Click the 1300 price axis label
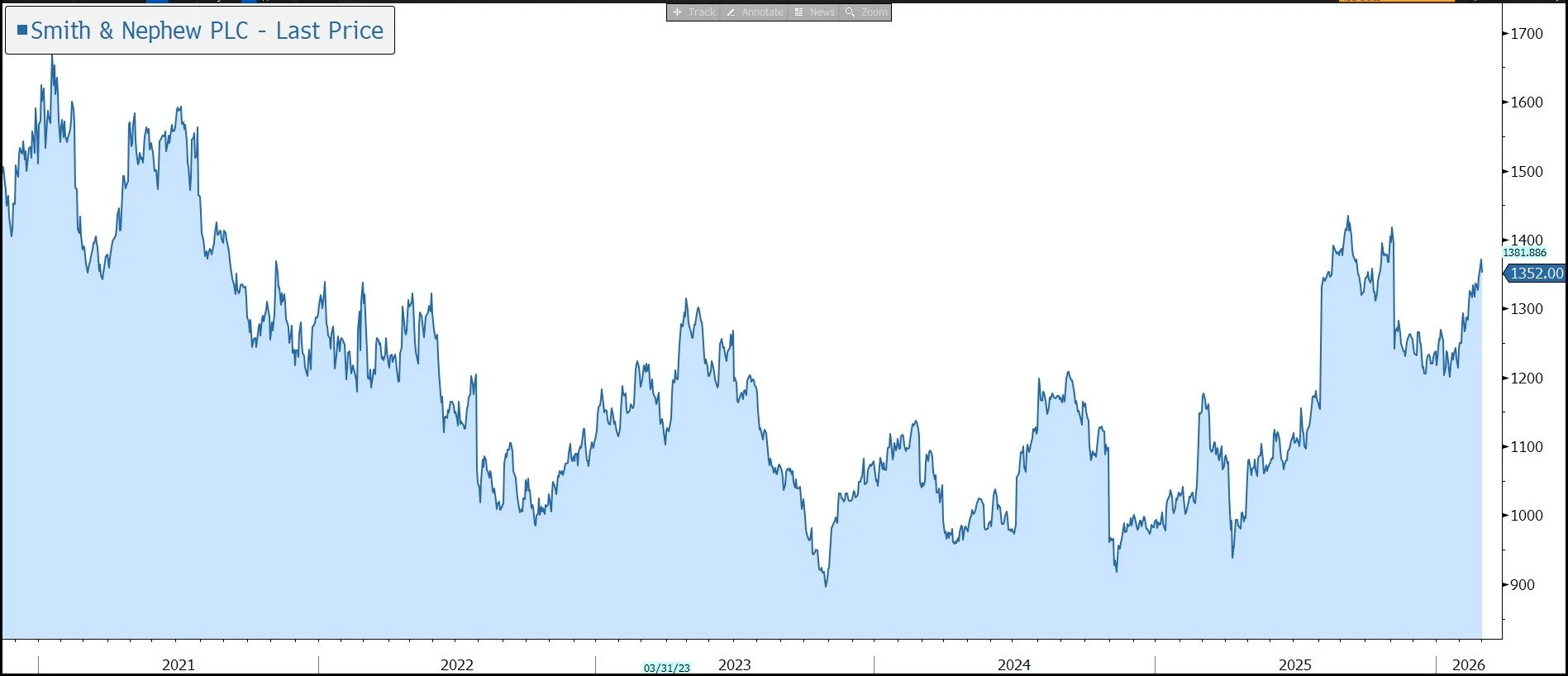 1527,309
